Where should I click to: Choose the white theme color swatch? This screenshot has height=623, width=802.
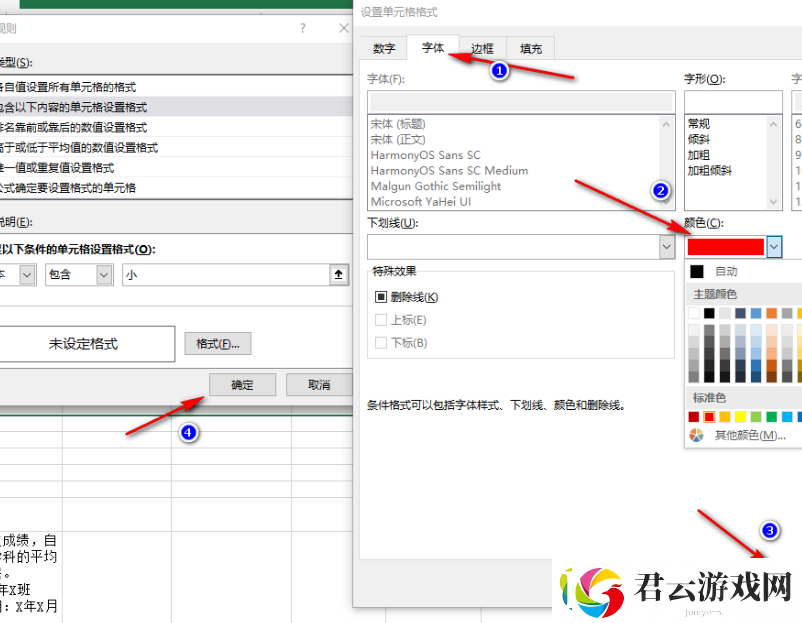pos(694,313)
